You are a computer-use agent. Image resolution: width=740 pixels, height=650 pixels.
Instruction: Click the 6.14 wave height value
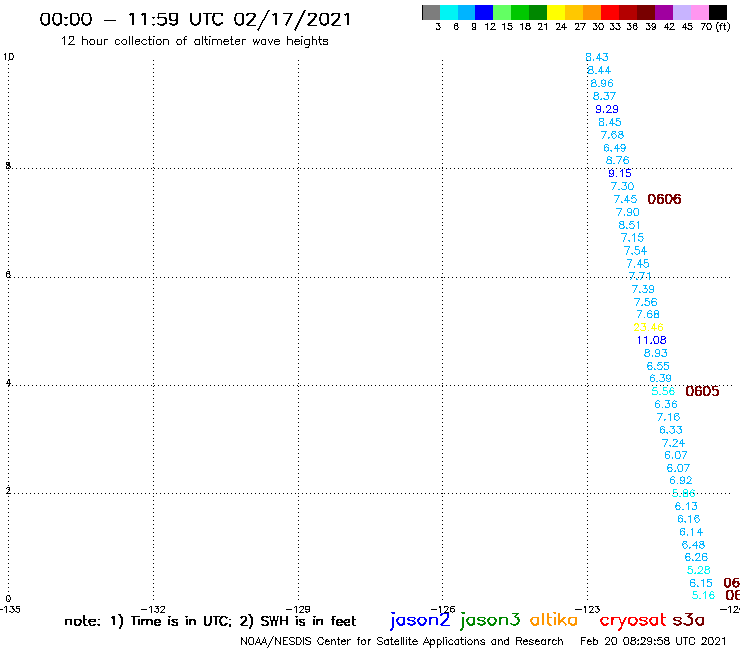point(691,532)
